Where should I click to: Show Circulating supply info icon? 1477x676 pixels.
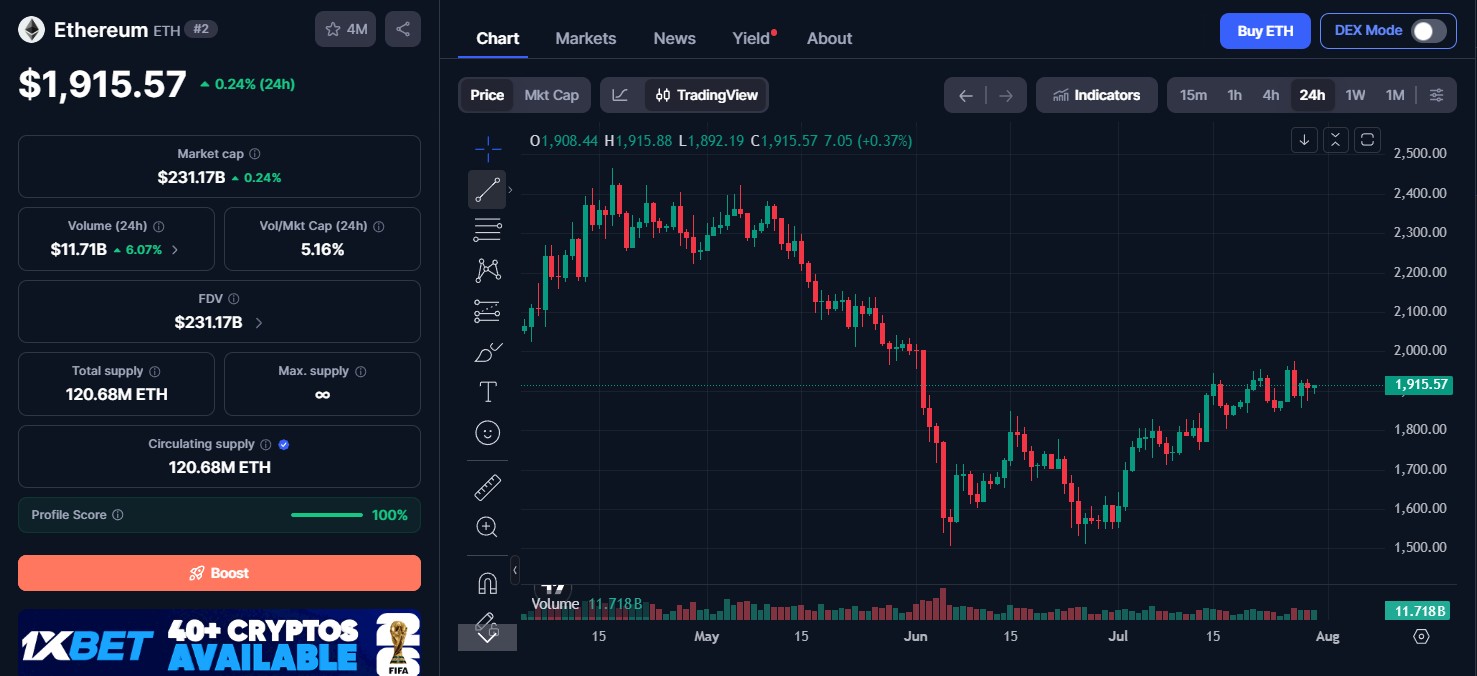point(265,444)
